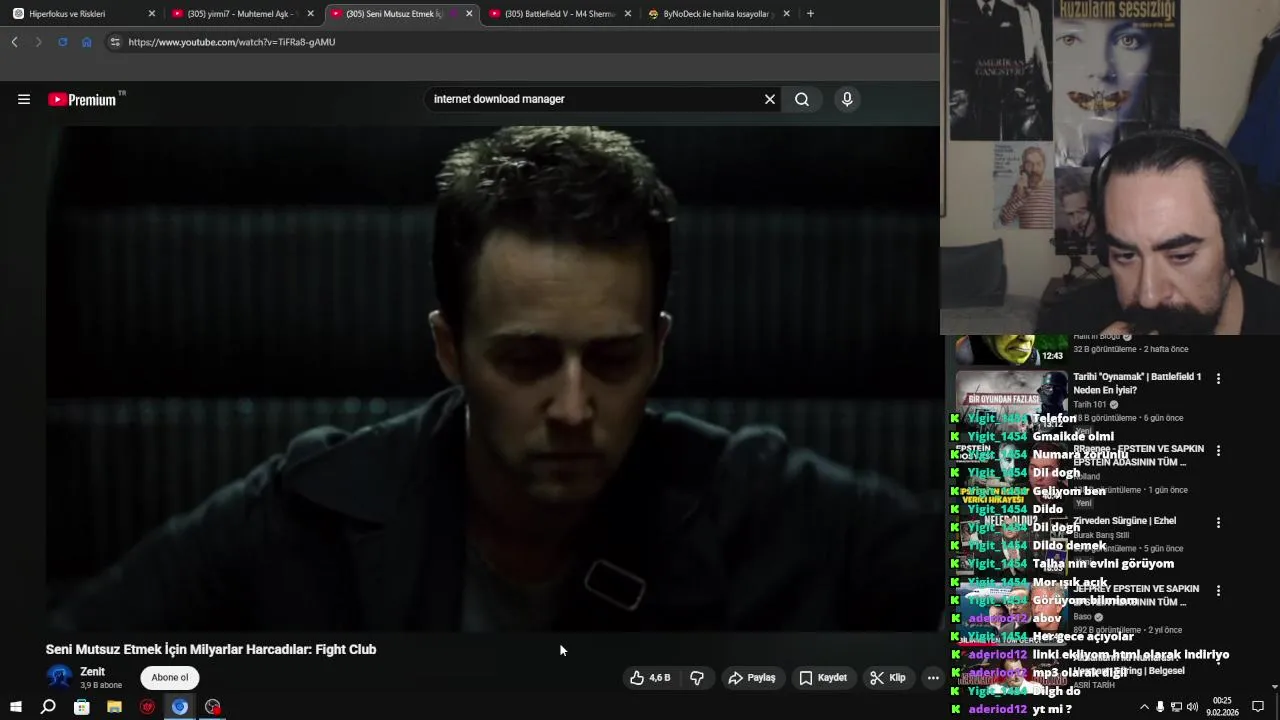Create a clip with Klip button
The image size is (1280, 720).
(x=888, y=678)
